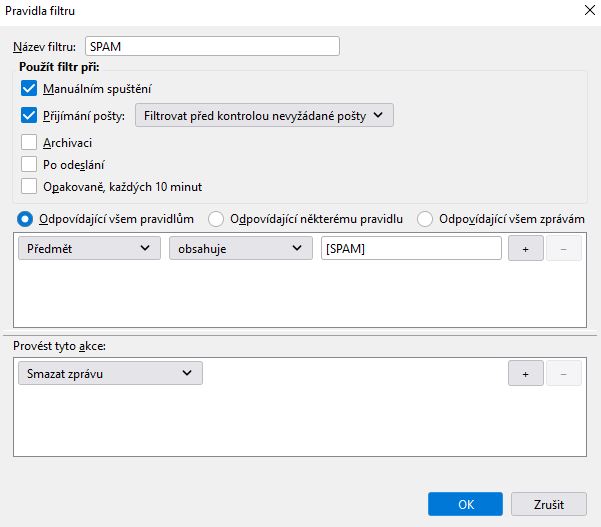Close the Pravidla filtru dialog window

point(581,12)
